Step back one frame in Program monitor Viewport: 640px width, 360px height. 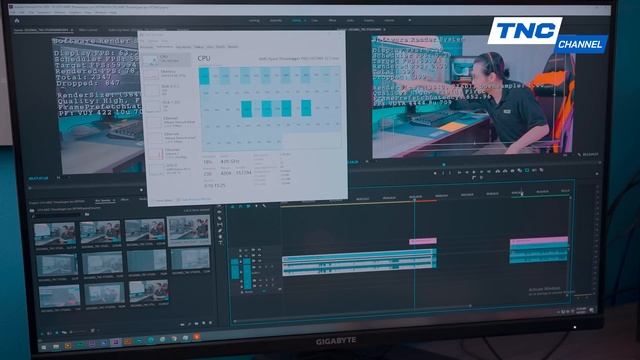467,172
